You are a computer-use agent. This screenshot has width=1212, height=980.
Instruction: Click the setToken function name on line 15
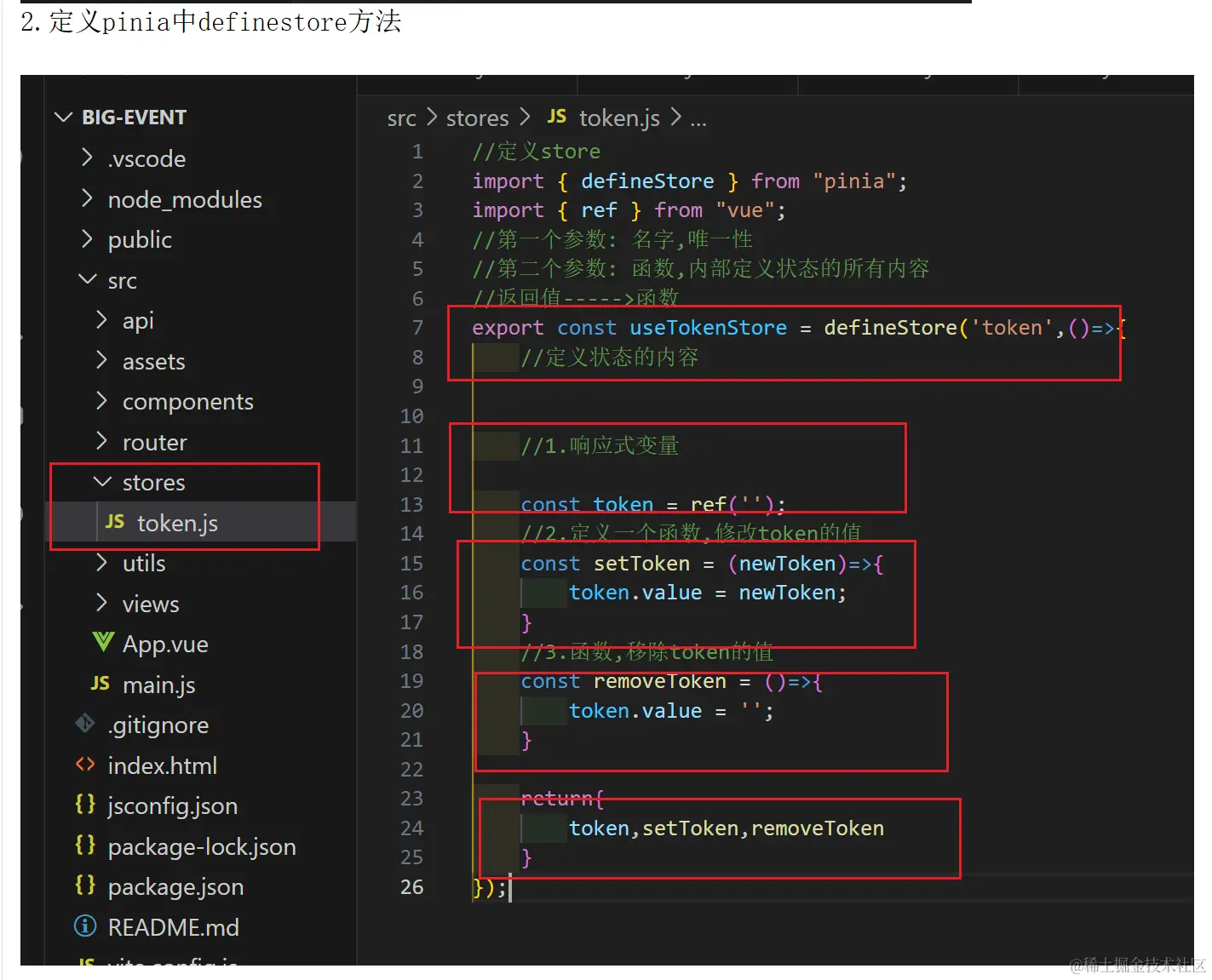(641, 564)
